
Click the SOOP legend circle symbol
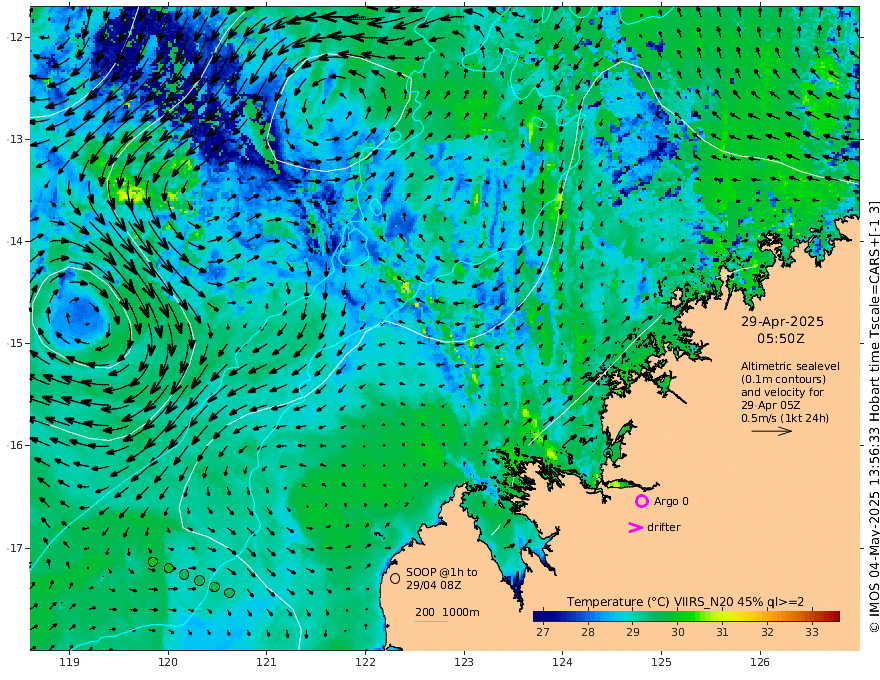(395, 578)
